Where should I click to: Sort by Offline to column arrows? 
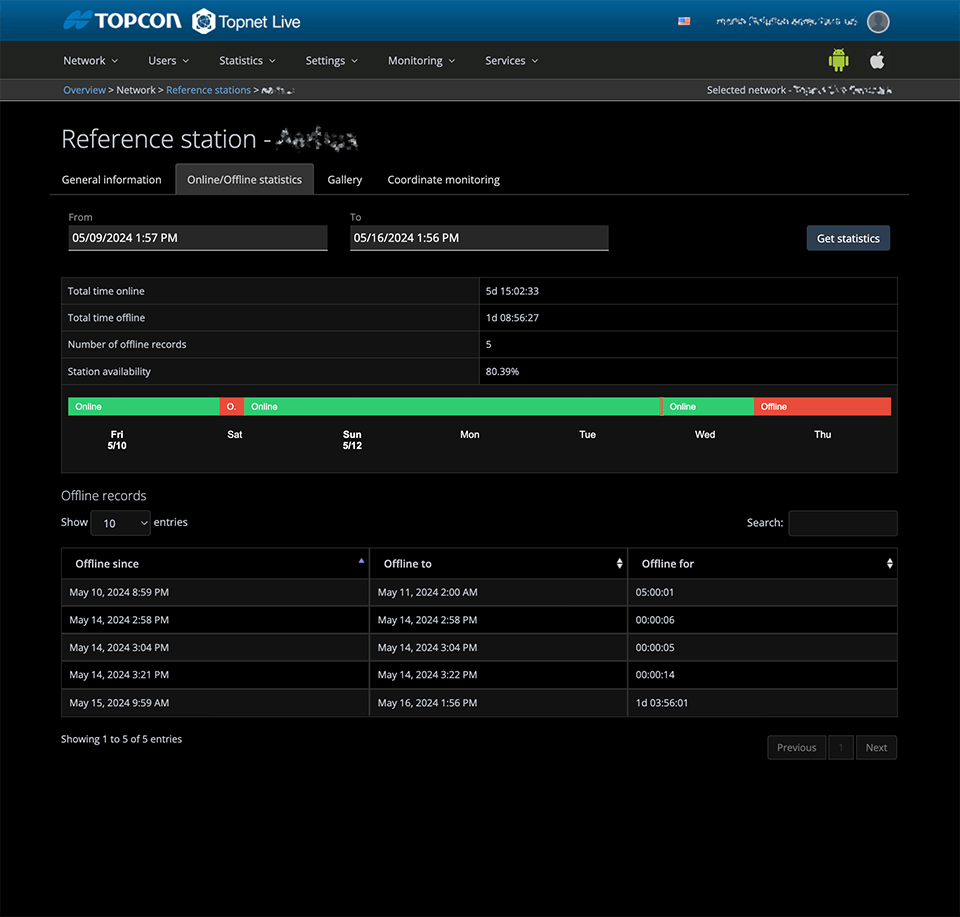(619, 564)
